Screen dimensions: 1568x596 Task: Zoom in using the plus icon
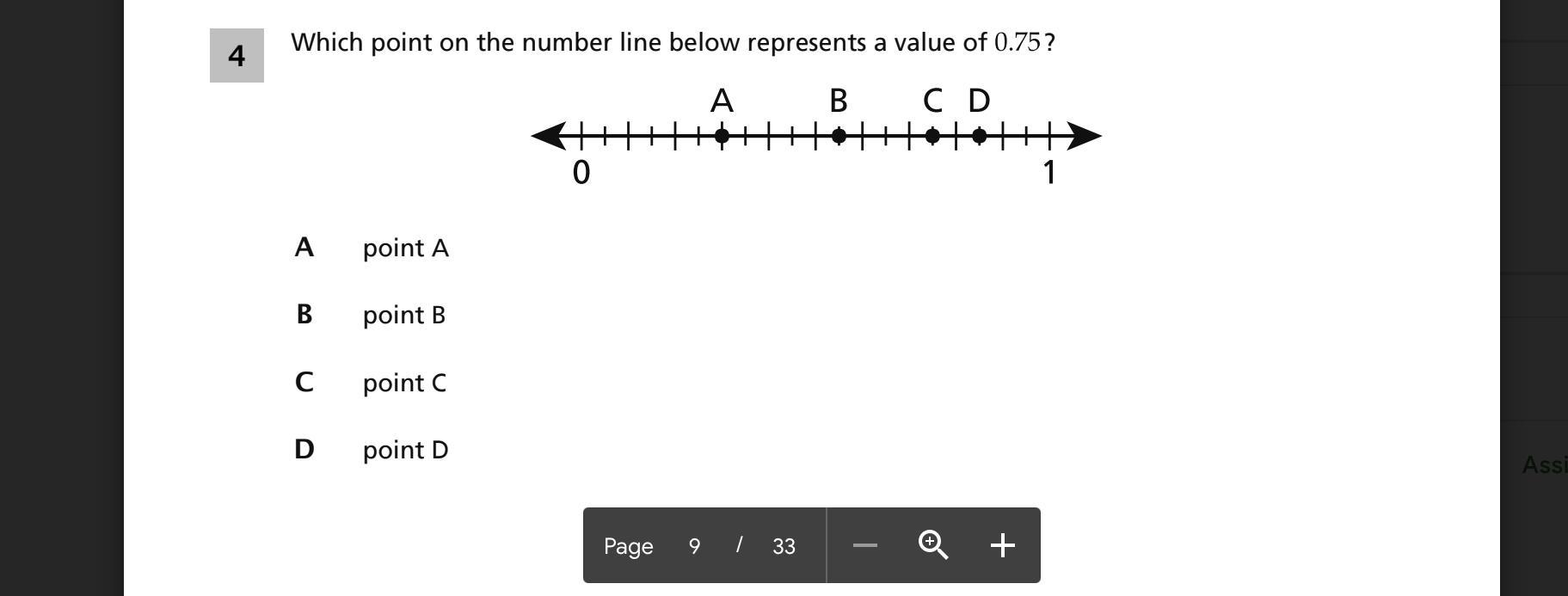[x=1002, y=545]
